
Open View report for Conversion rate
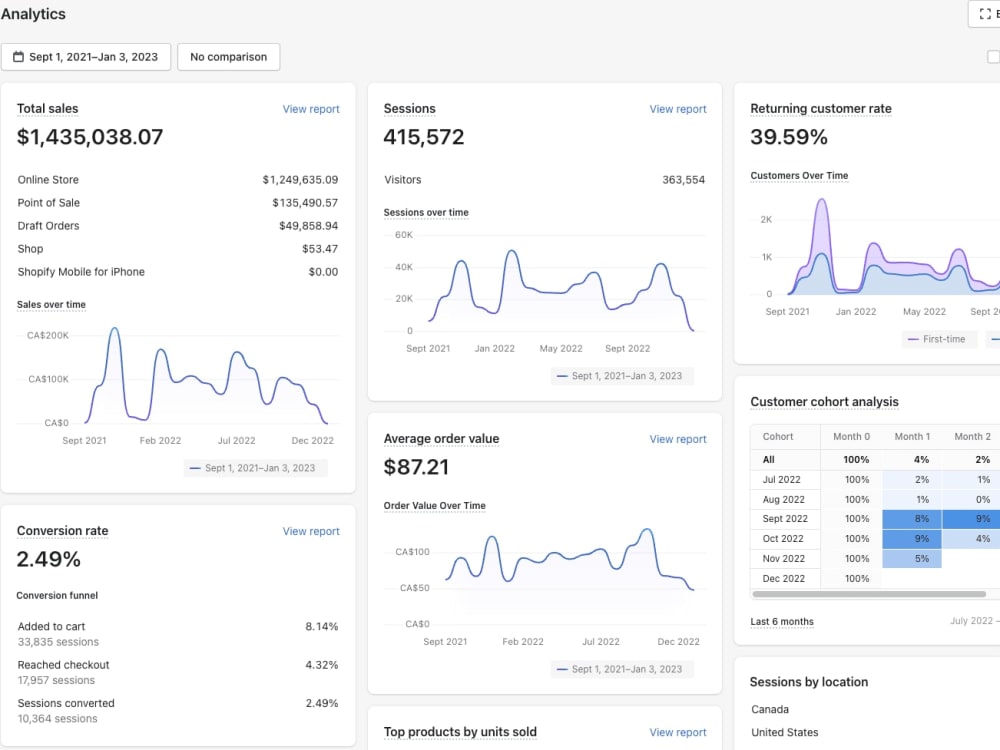(x=311, y=531)
